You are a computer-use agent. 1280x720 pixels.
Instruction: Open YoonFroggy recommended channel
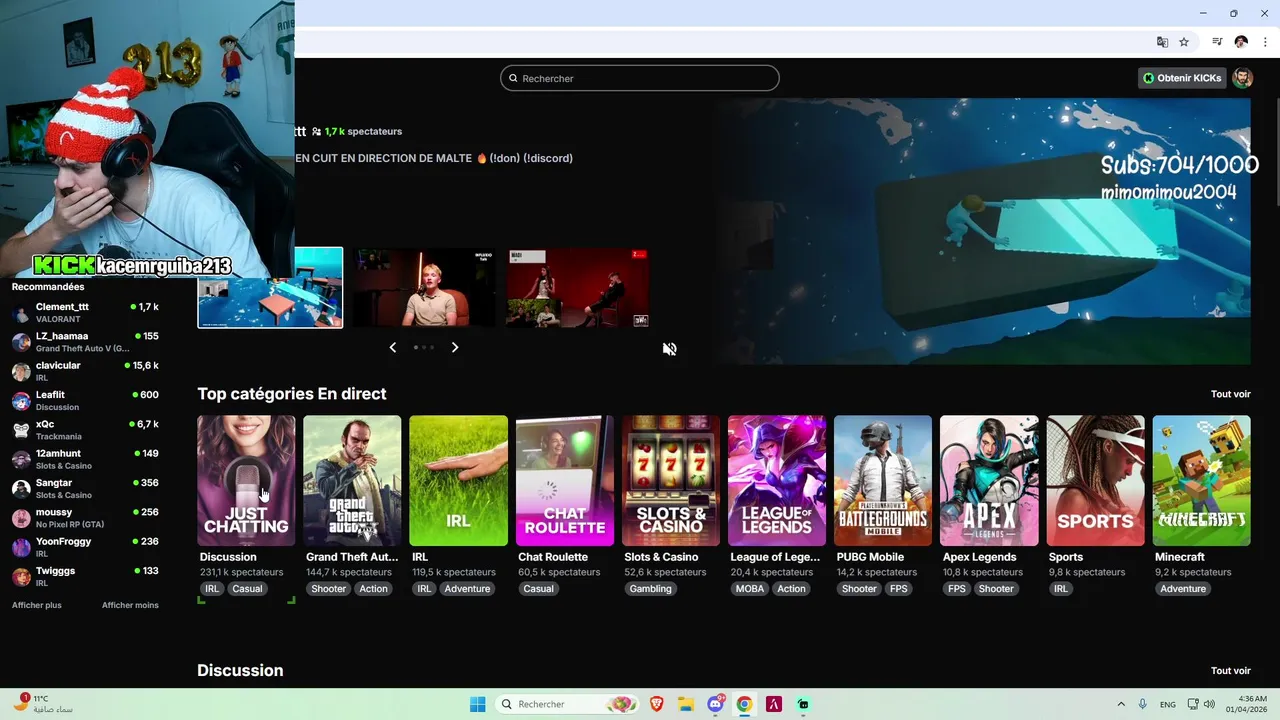(x=85, y=547)
